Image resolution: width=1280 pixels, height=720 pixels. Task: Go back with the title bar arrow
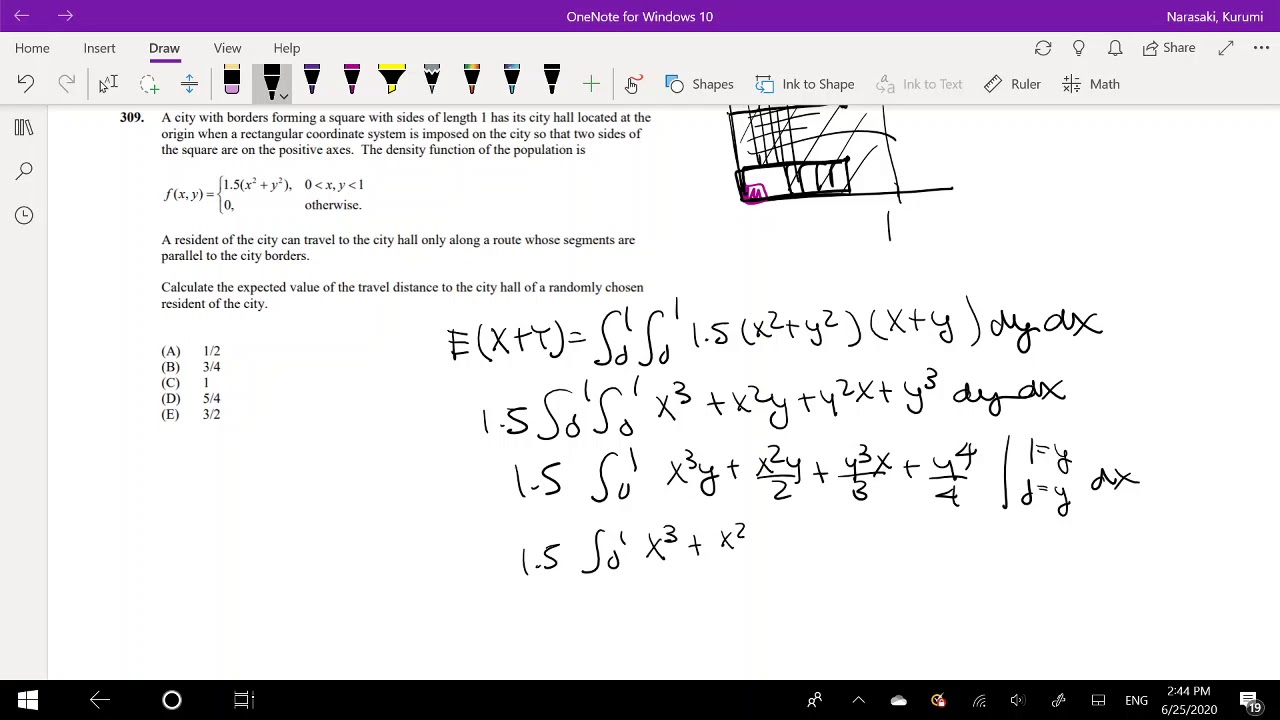coord(21,16)
